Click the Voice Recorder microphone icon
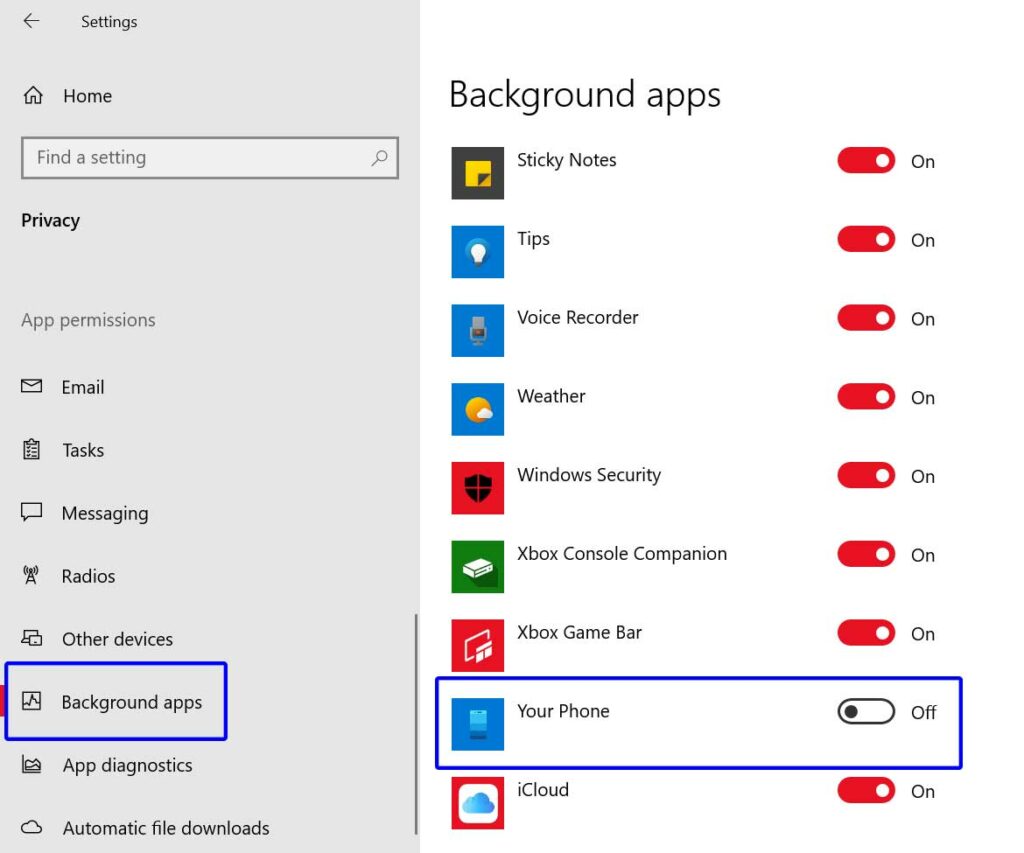The image size is (1024, 853). [x=477, y=330]
